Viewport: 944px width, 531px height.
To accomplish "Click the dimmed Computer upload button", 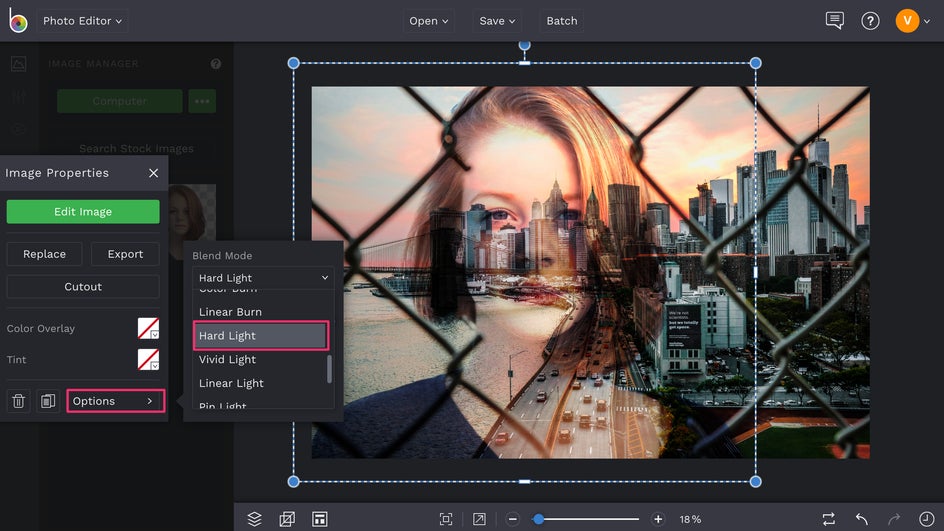I will 120,101.
